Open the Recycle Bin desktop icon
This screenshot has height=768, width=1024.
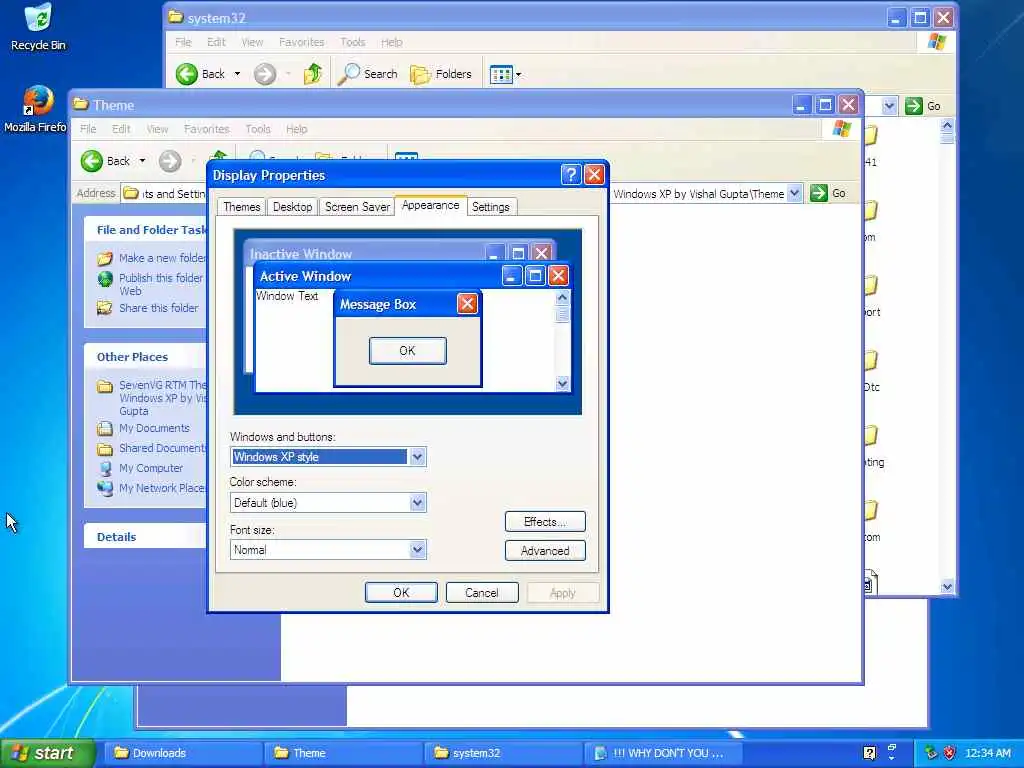[x=38, y=26]
